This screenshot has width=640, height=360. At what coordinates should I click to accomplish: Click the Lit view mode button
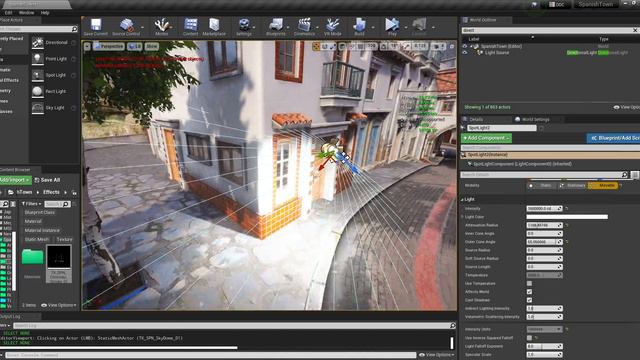click(x=134, y=47)
